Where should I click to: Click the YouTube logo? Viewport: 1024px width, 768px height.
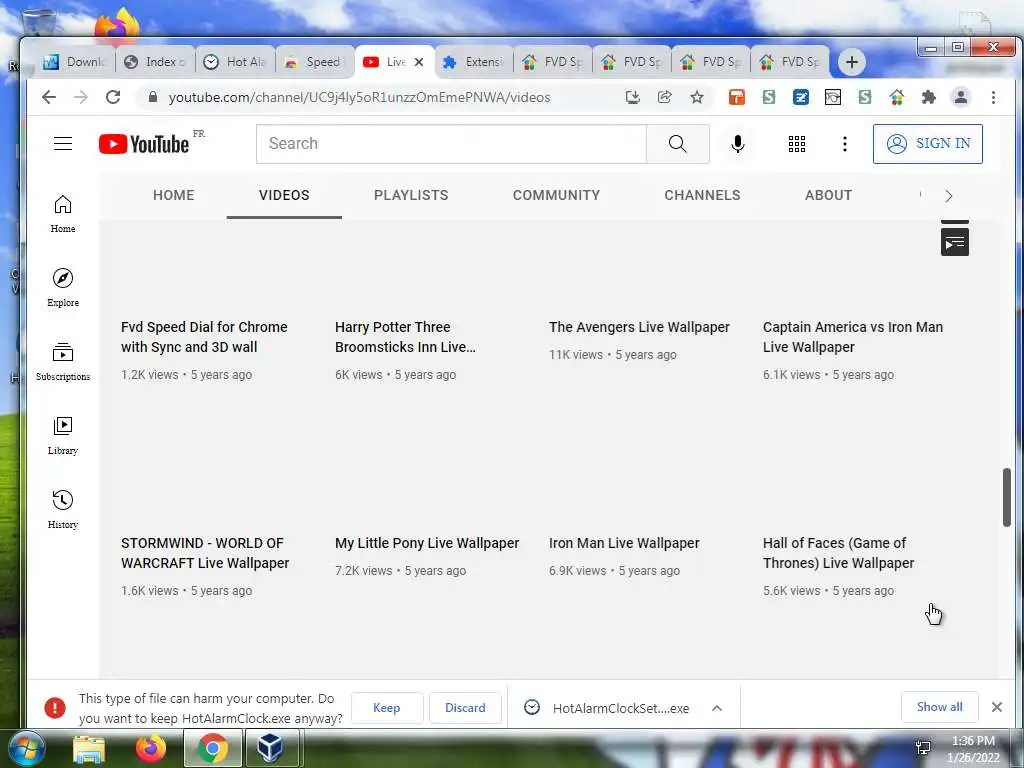144,144
